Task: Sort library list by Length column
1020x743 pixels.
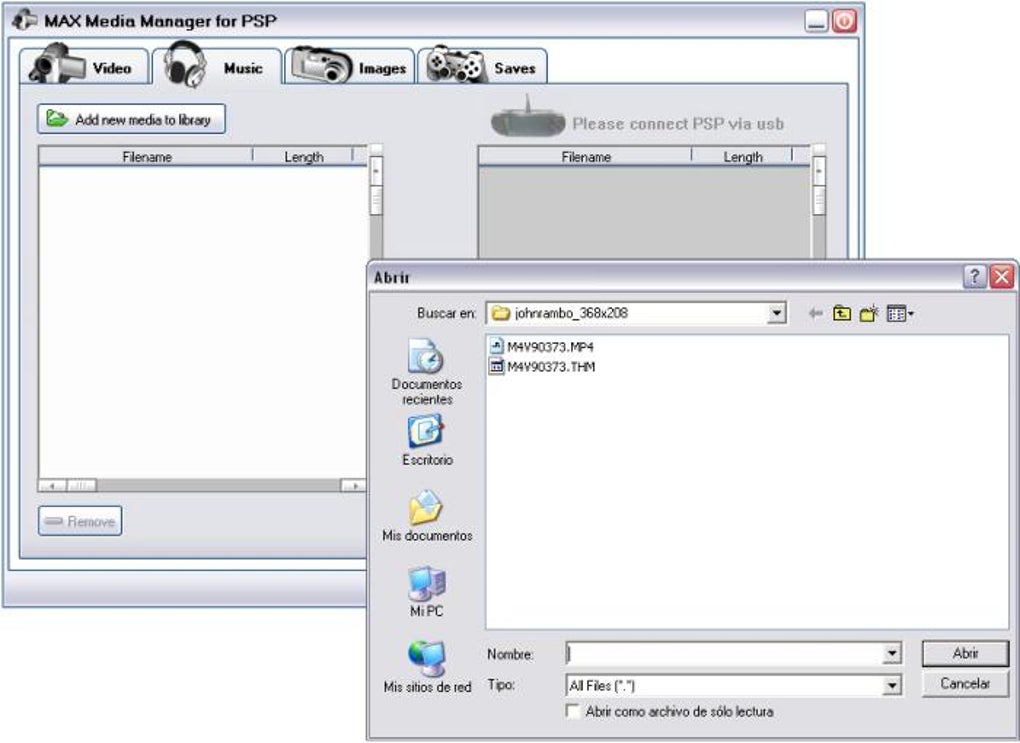Action: 303,157
